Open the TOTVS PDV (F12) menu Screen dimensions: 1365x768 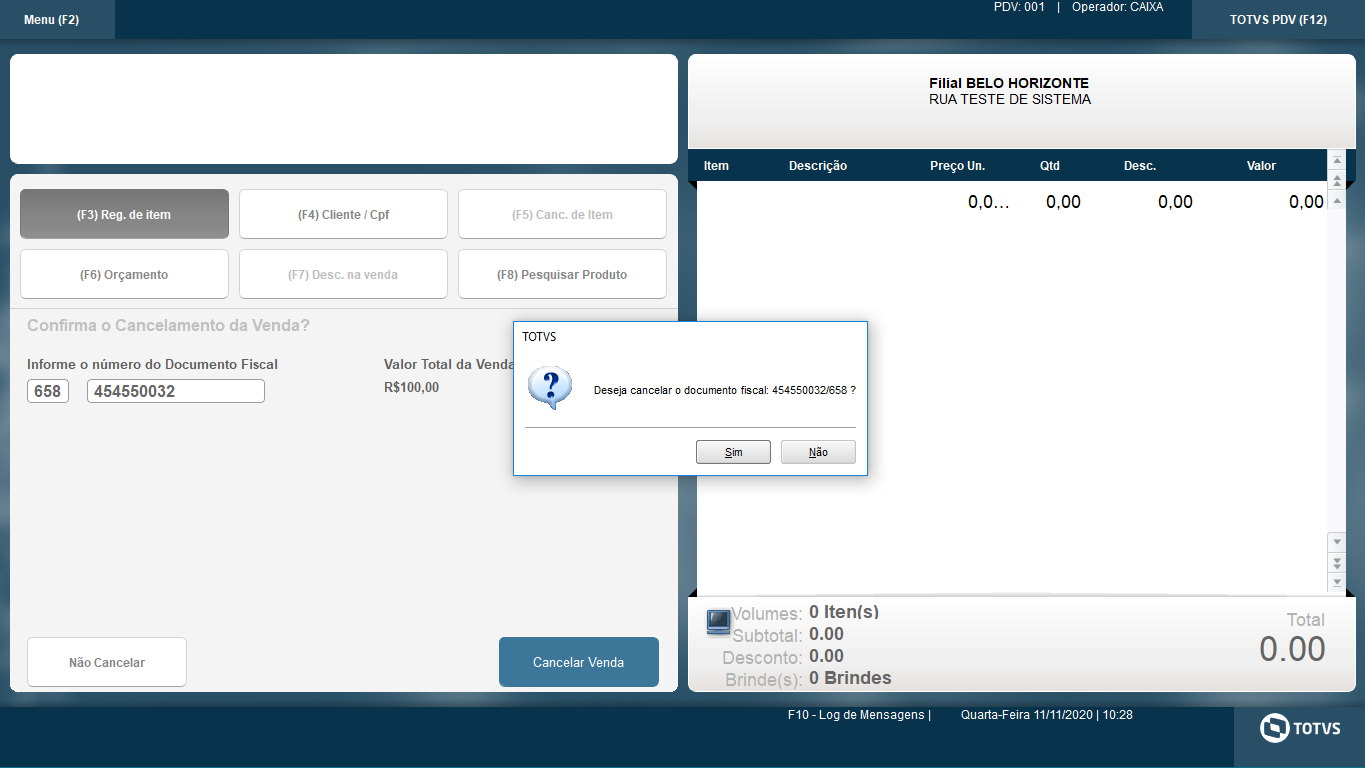click(1278, 20)
